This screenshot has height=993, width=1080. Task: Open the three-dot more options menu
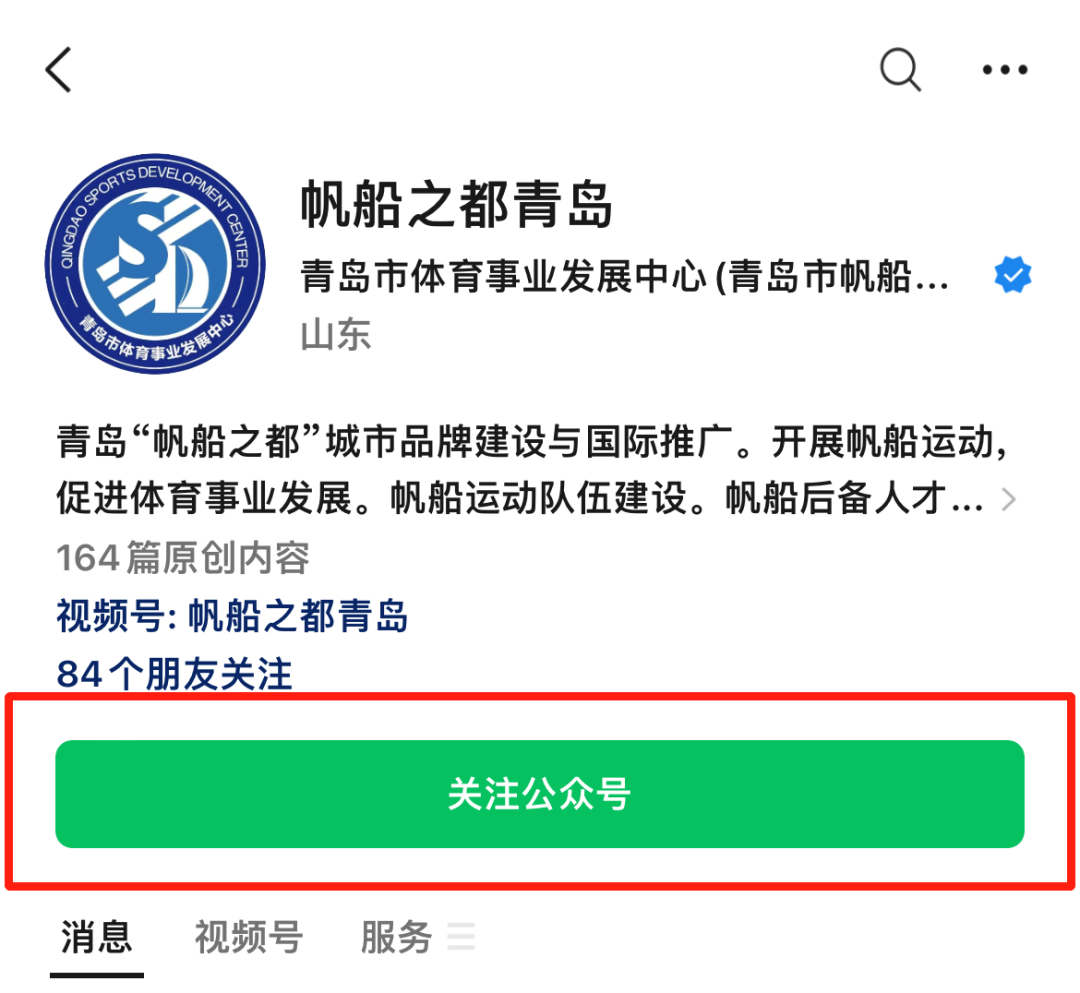tap(1005, 70)
